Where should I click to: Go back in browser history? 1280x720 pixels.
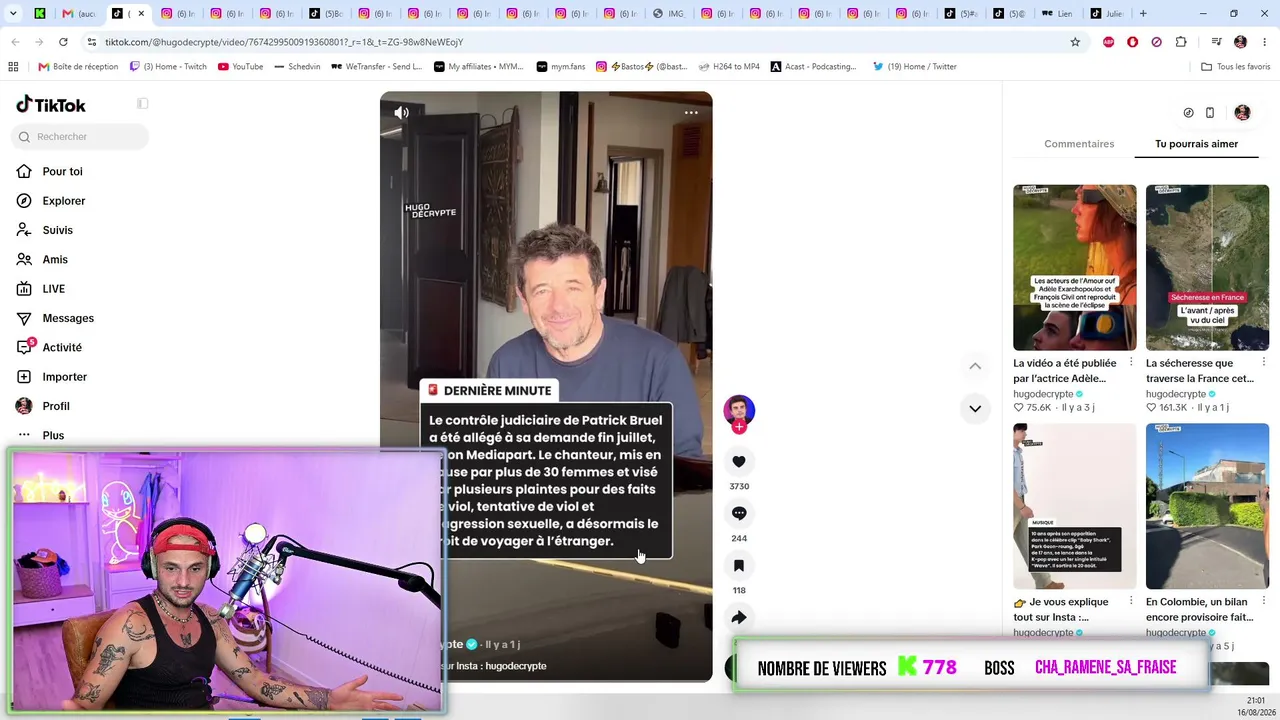(15, 42)
